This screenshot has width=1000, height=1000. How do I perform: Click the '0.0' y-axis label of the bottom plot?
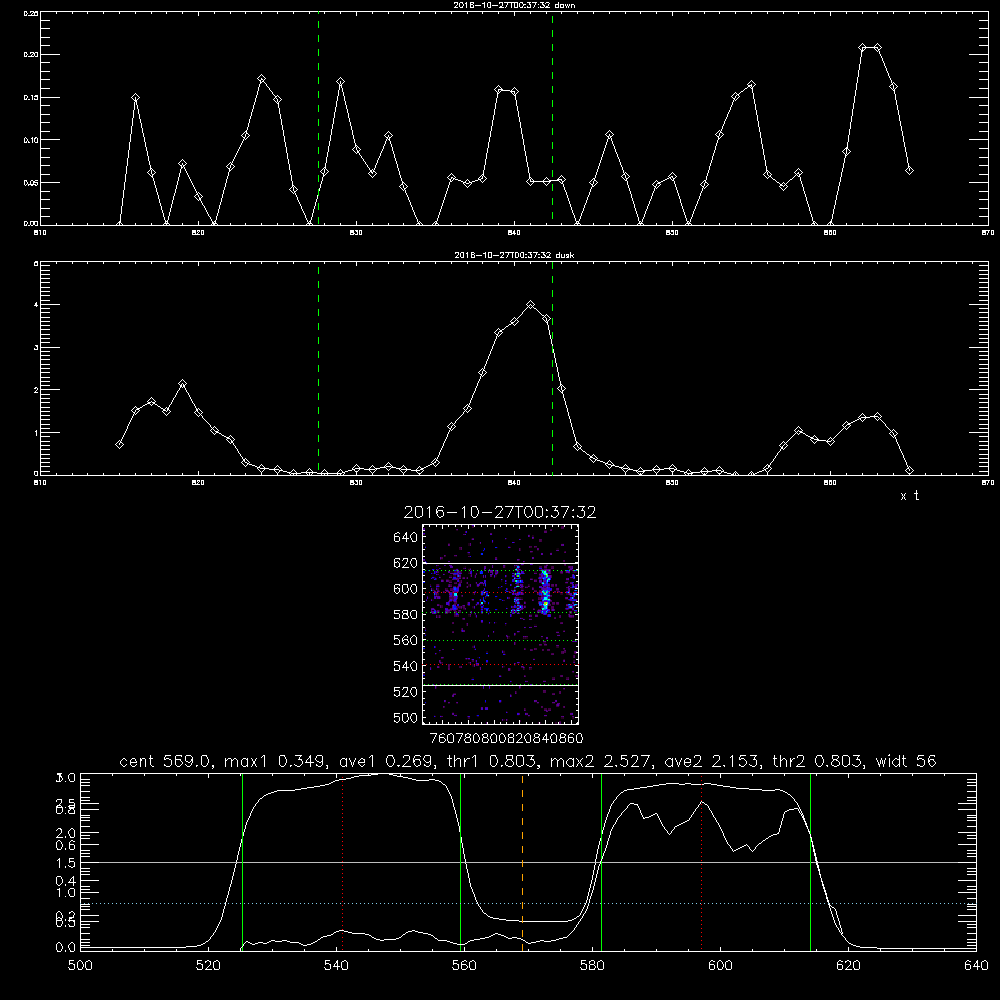66,948
